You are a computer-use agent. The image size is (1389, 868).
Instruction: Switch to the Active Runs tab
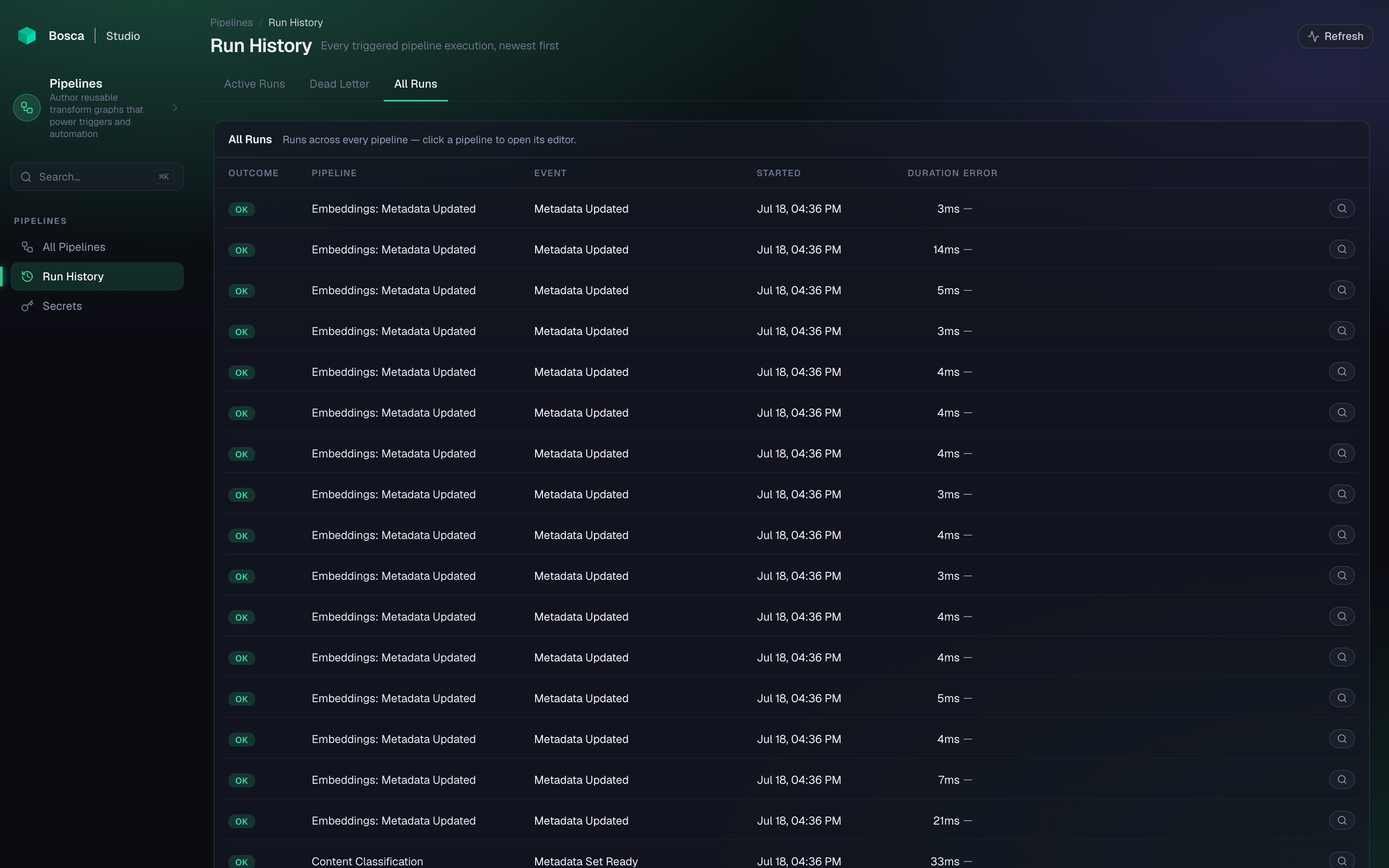(x=254, y=84)
